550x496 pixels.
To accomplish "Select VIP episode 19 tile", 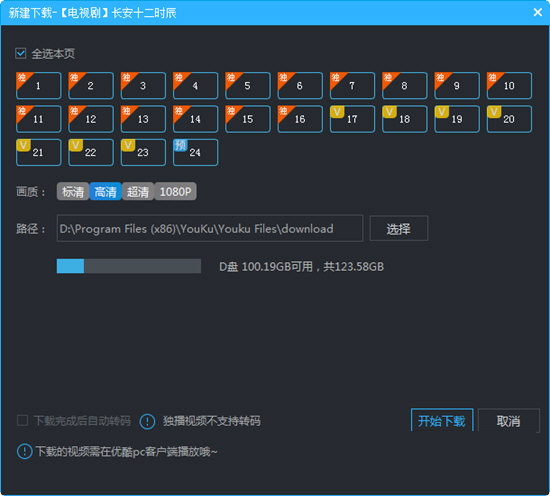I will tap(457, 119).
